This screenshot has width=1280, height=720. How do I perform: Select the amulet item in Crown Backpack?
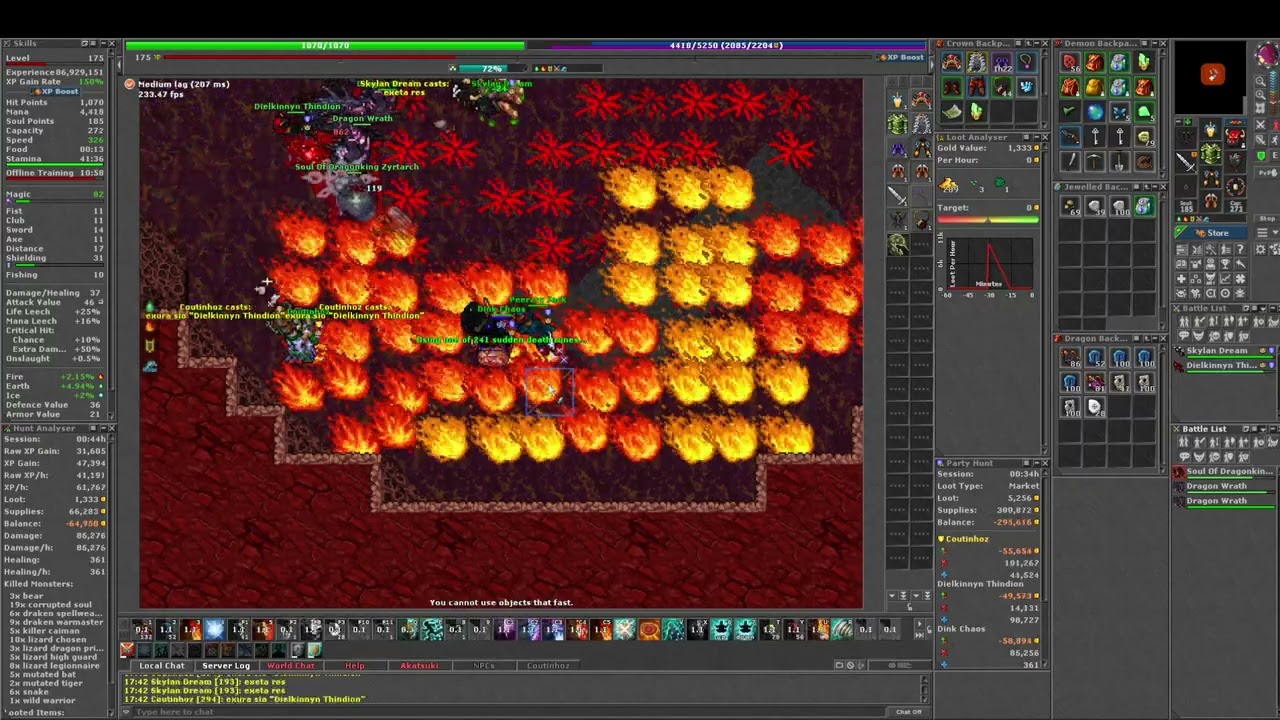click(x=1026, y=62)
